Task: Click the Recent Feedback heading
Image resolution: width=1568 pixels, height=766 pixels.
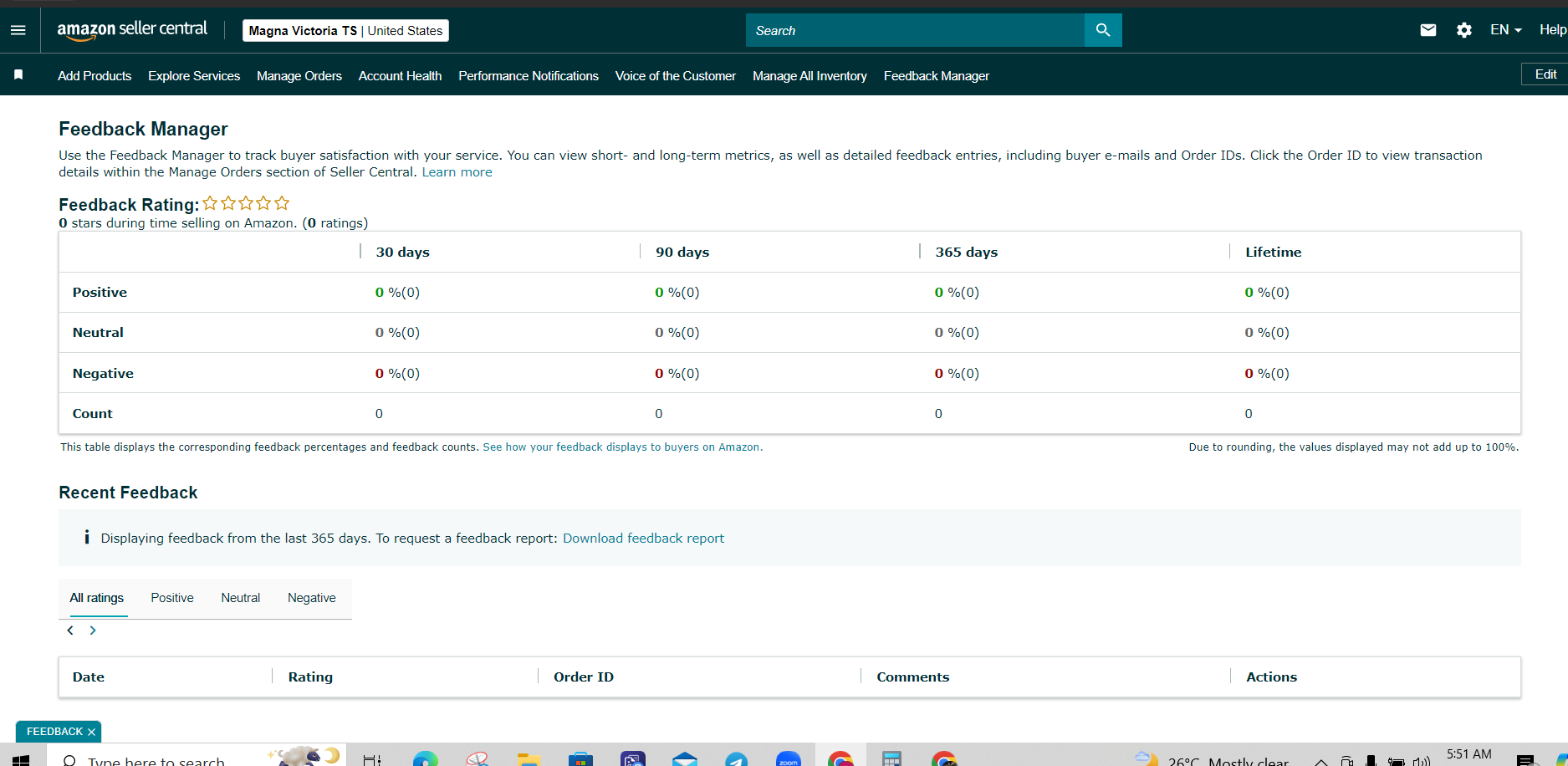Action: coord(128,493)
